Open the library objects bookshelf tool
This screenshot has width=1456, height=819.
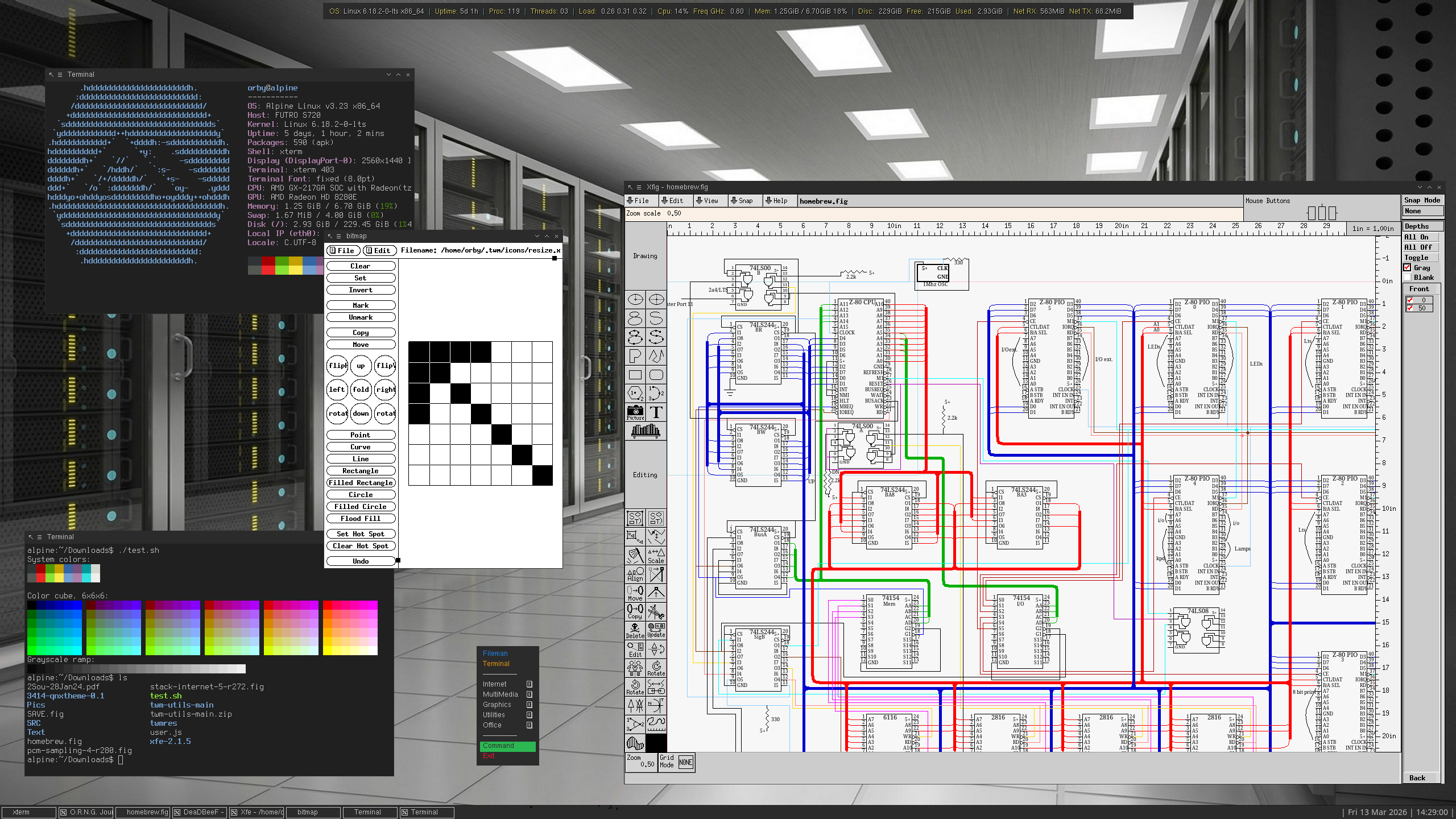pyautogui.click(x=646, y=431)
